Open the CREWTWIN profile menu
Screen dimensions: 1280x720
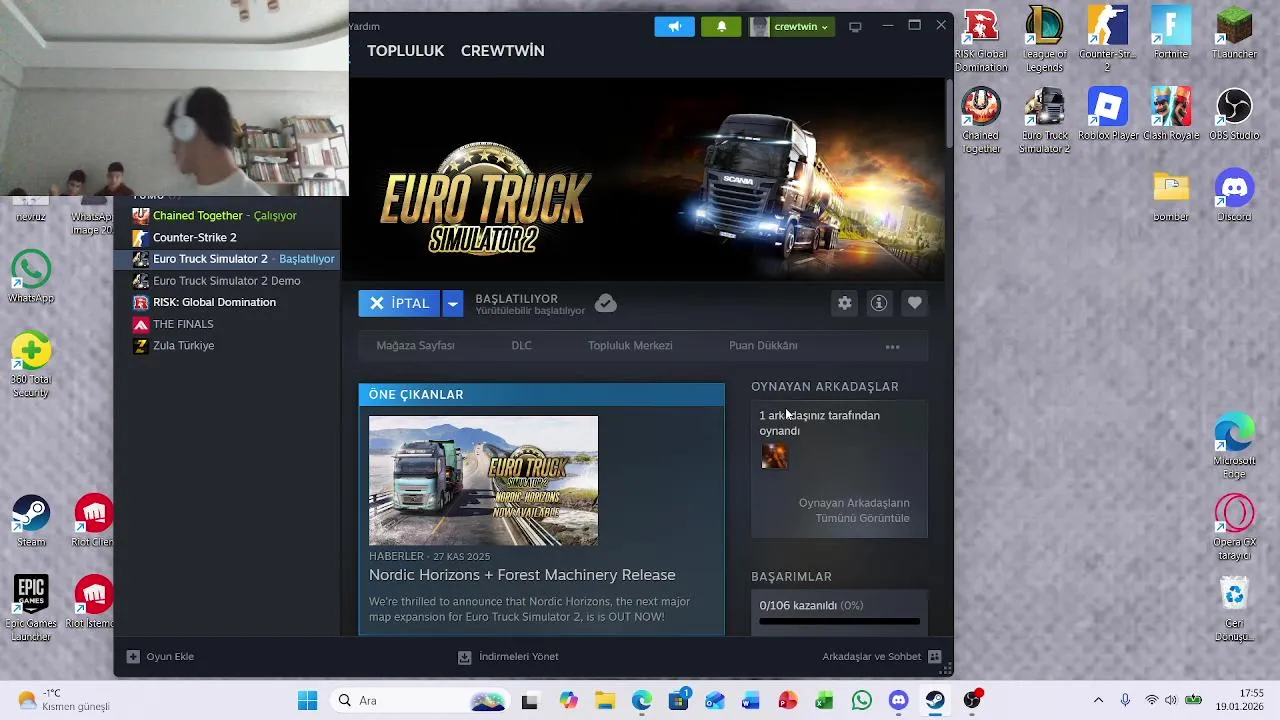(x=502, y=51)
